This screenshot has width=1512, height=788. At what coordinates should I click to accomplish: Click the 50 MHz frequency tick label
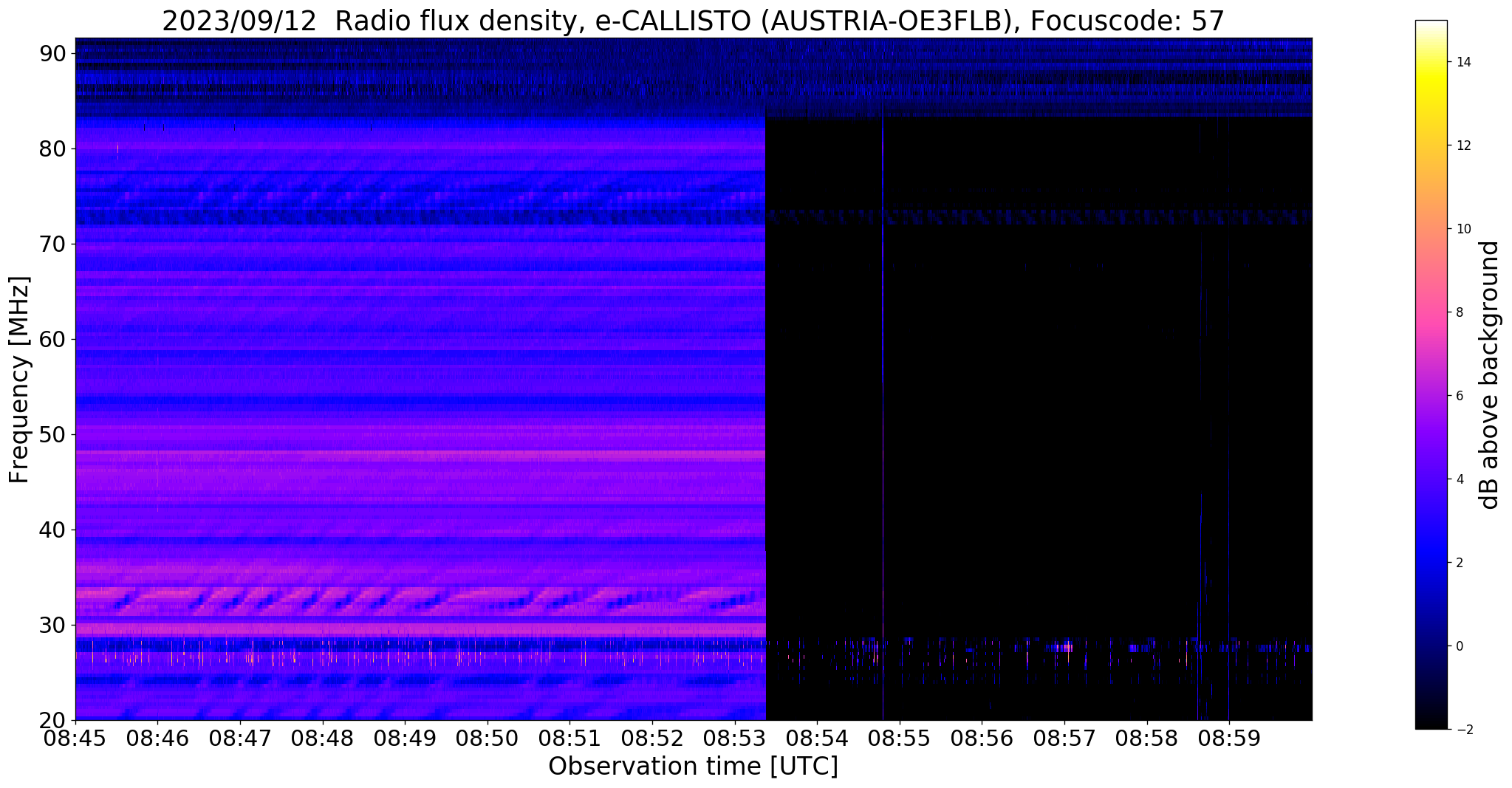coord(52,434)
